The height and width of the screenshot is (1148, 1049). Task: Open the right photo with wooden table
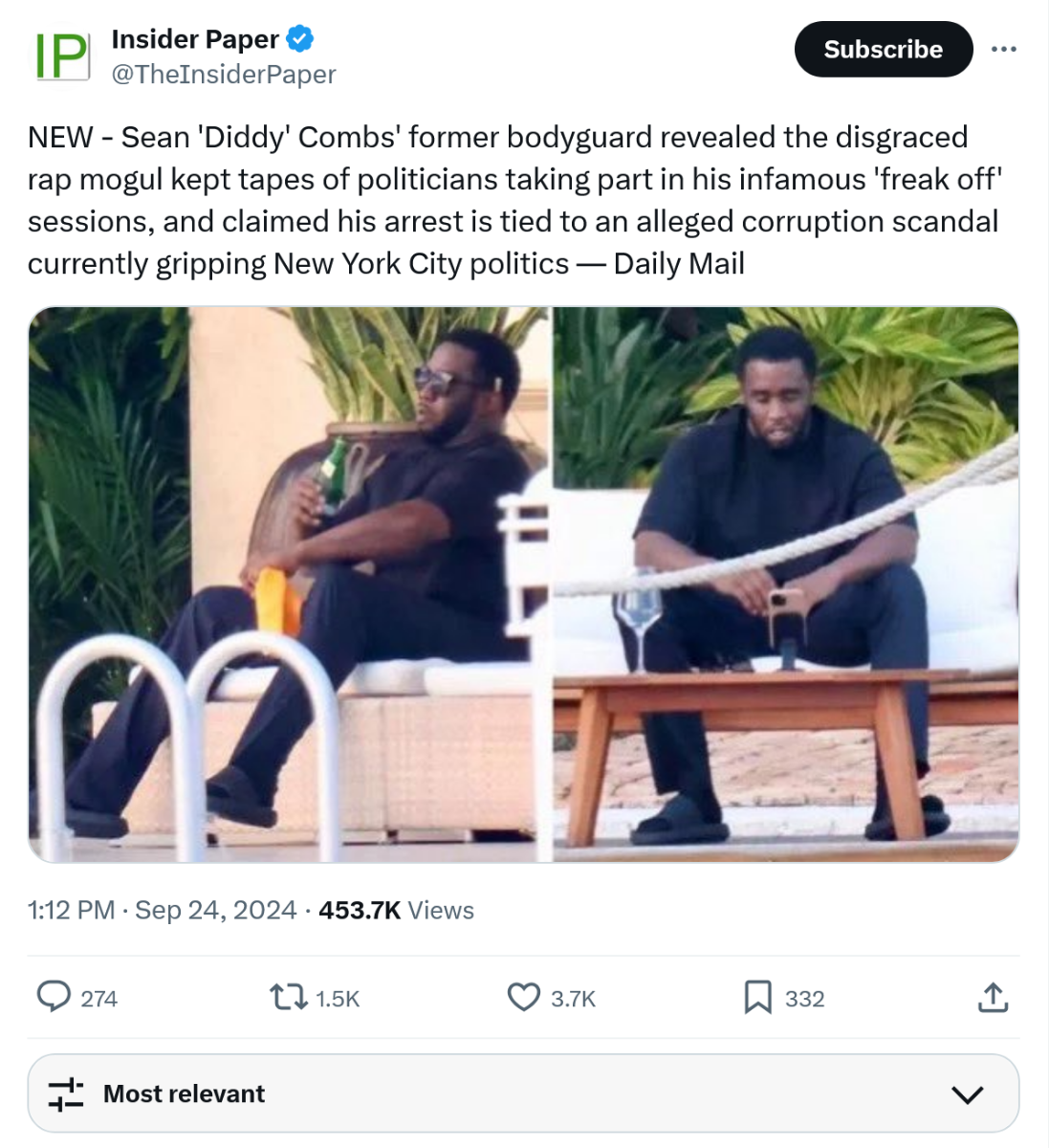786,584
